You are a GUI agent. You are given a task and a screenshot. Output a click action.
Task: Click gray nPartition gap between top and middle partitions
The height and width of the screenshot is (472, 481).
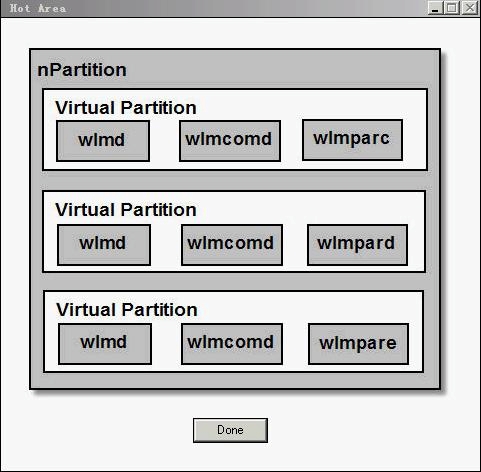(x=235, y=181)
